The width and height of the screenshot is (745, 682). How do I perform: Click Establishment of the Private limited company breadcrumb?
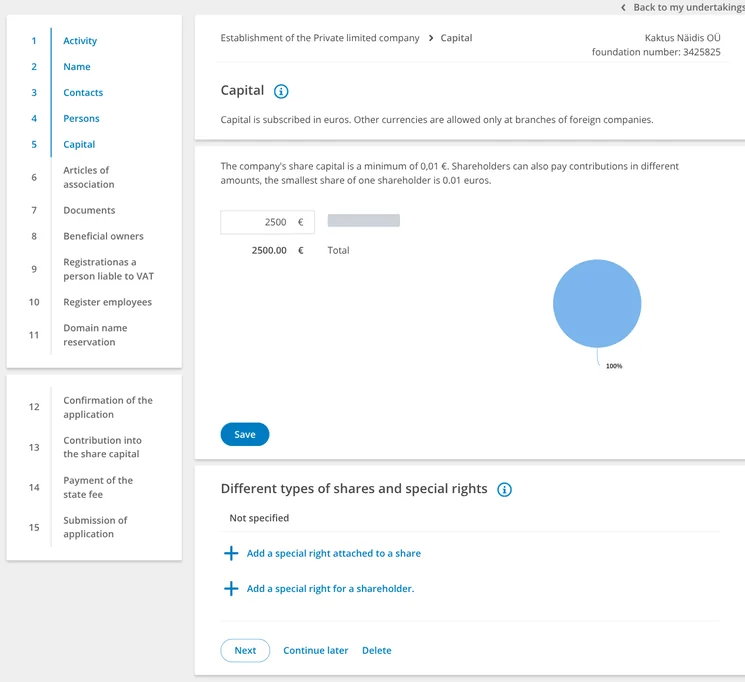click(320, 38)
